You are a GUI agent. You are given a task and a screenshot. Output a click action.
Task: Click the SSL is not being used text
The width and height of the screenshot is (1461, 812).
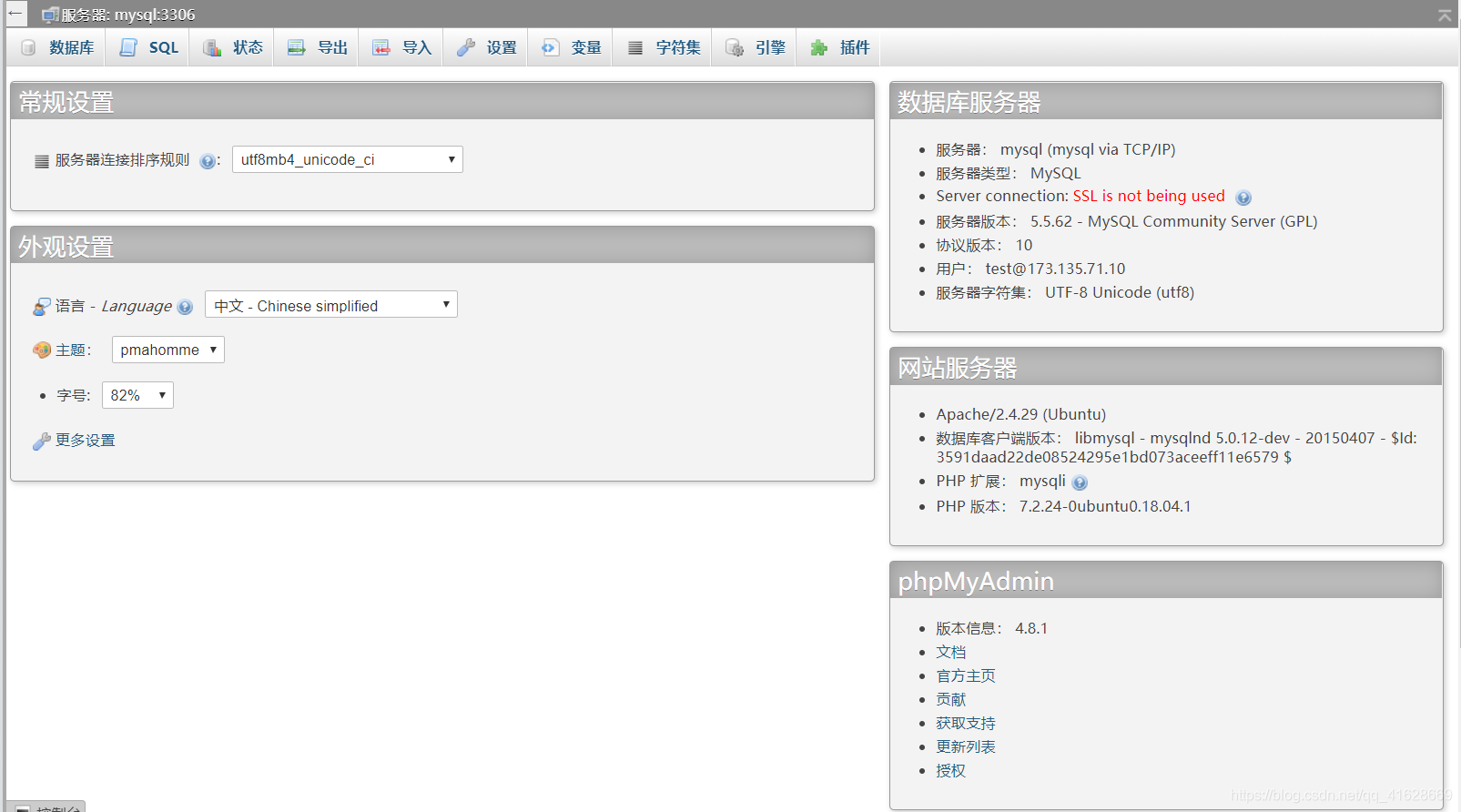point(1149,196)
